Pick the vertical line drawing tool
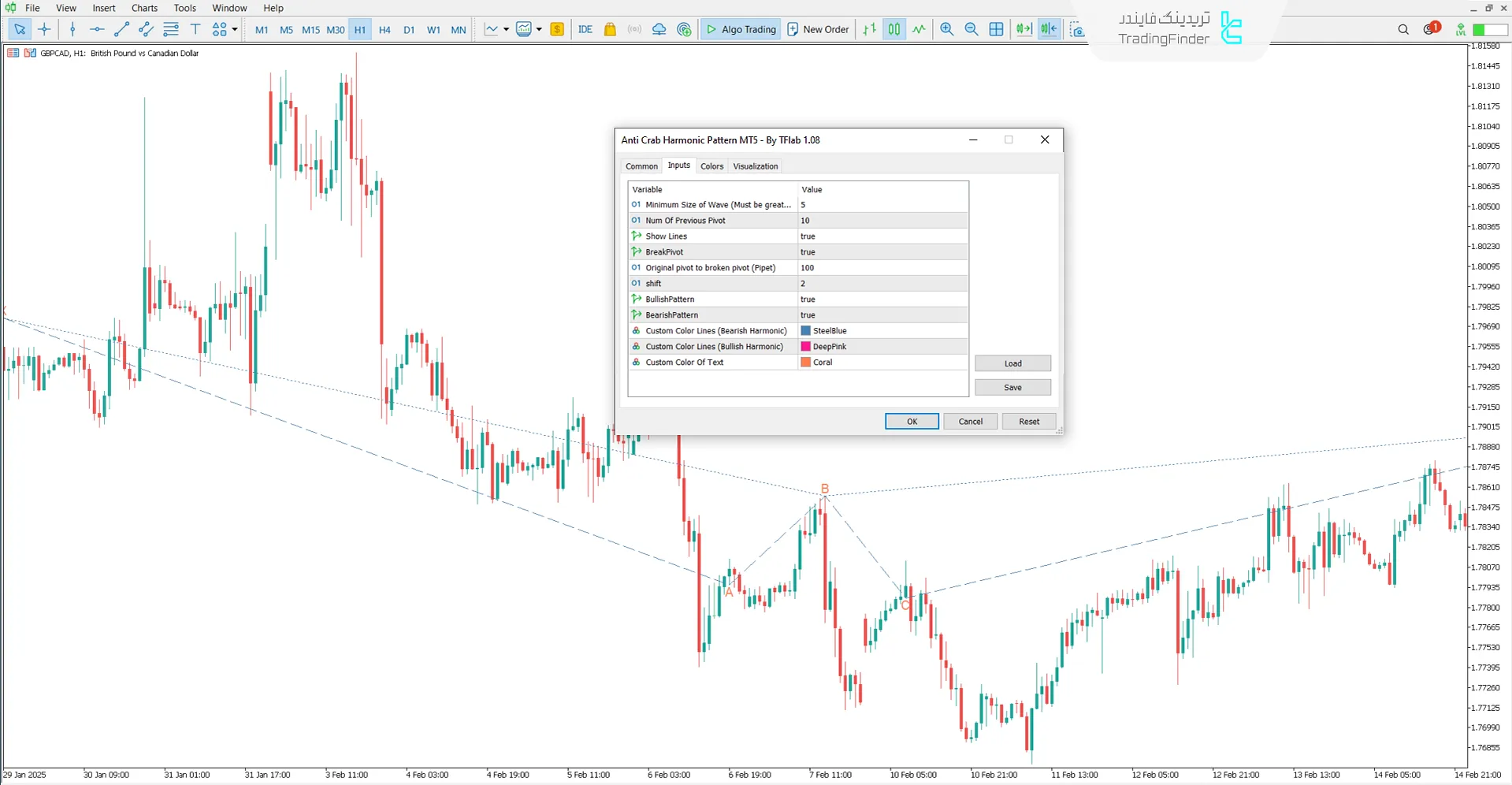Image resolution: width=1512 pixels, height=785 pixels. [x=72, y=29]
